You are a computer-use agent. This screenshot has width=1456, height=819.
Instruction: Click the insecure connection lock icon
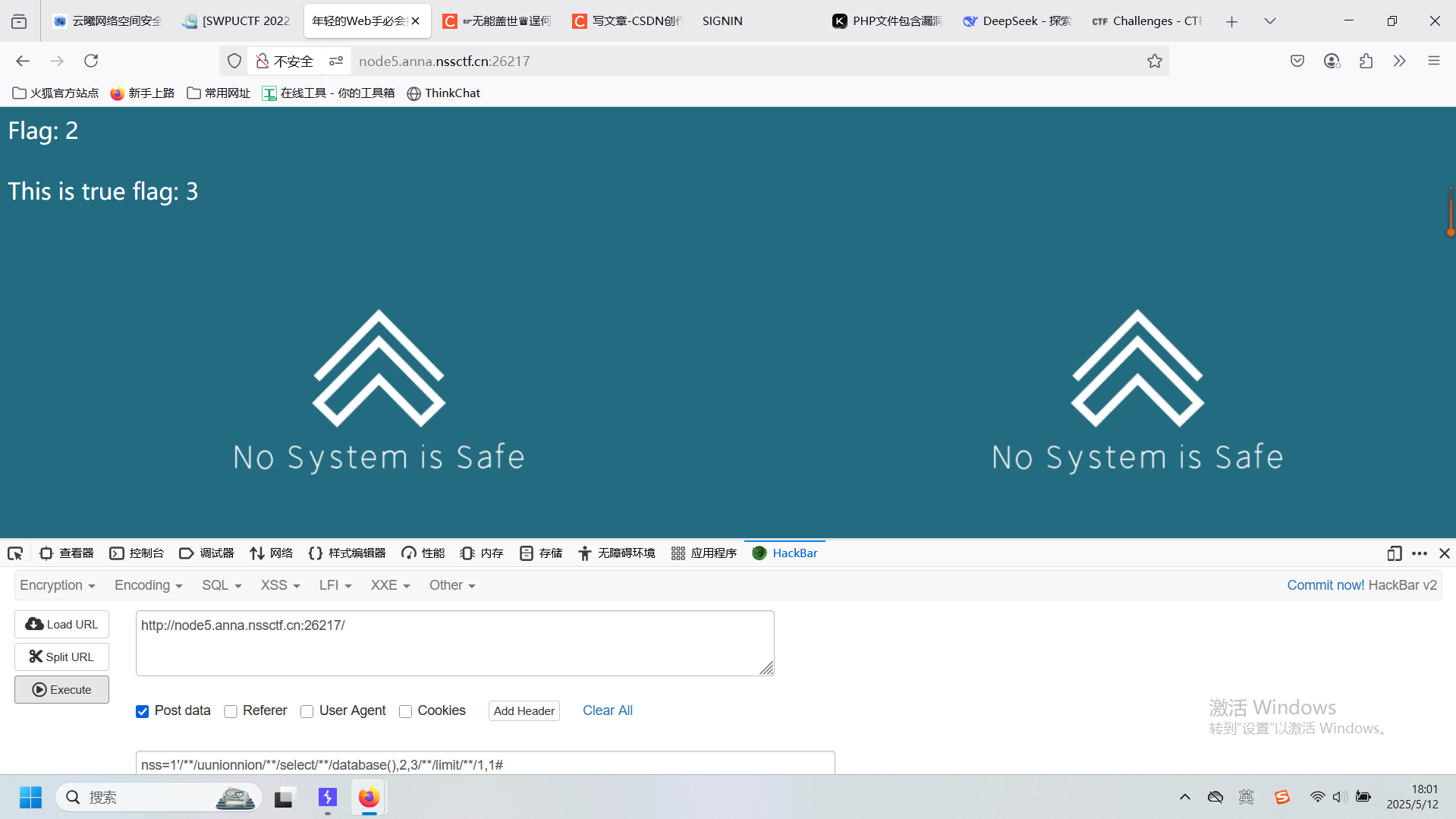coord(263,61)
